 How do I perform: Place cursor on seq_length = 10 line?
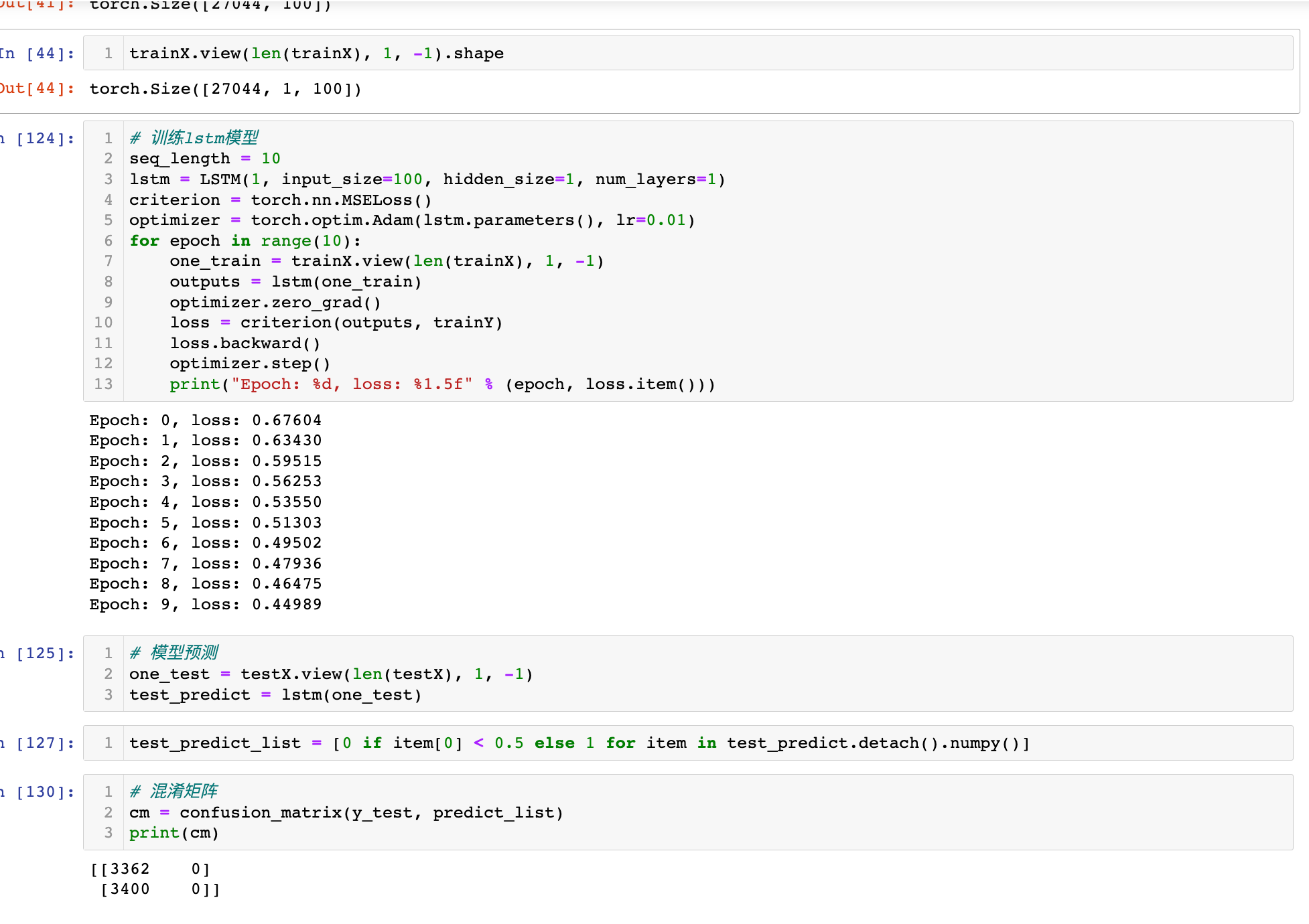[x=204, y=159]
